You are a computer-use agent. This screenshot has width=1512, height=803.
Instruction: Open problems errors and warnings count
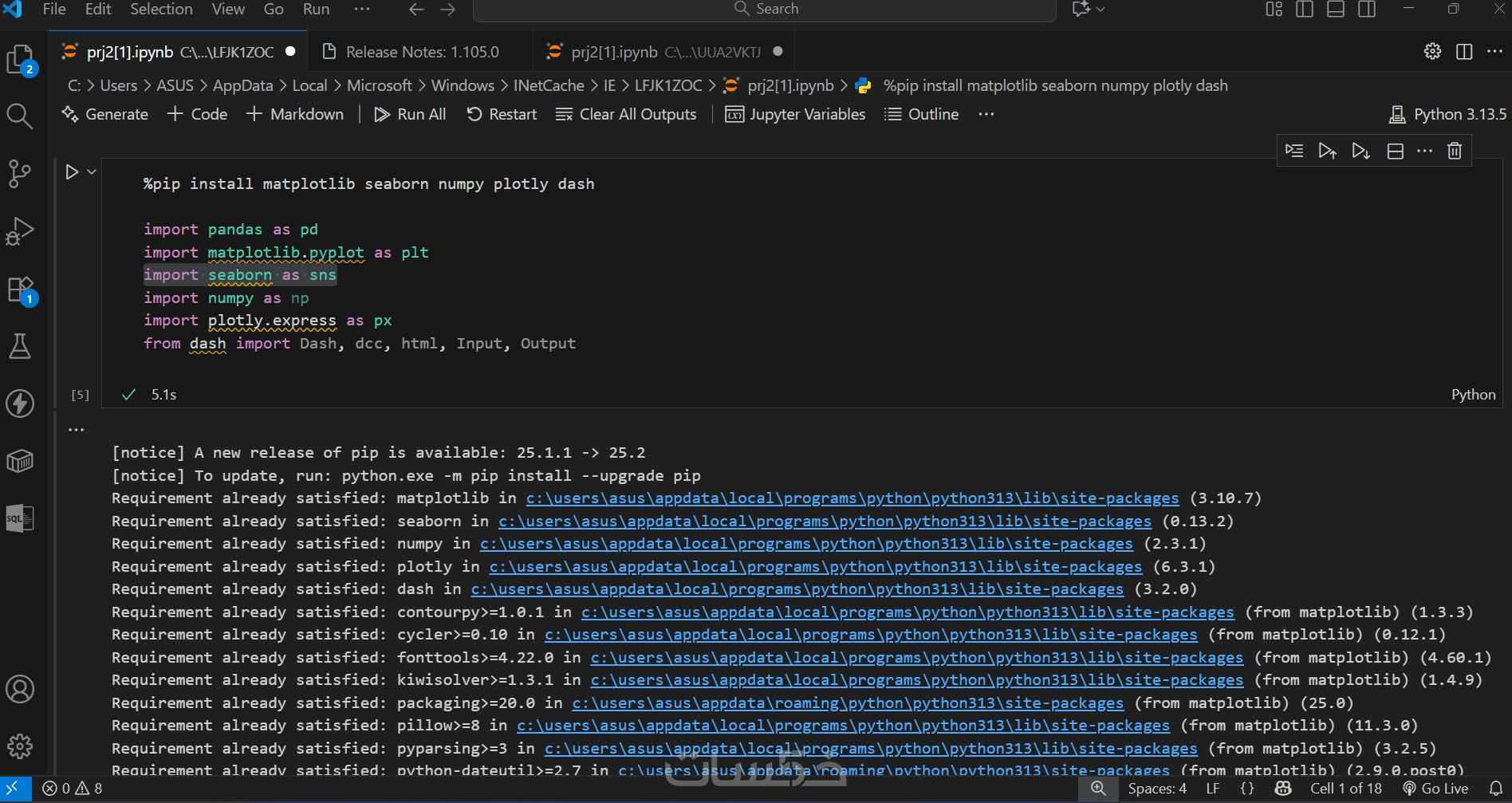coord(73,789)
